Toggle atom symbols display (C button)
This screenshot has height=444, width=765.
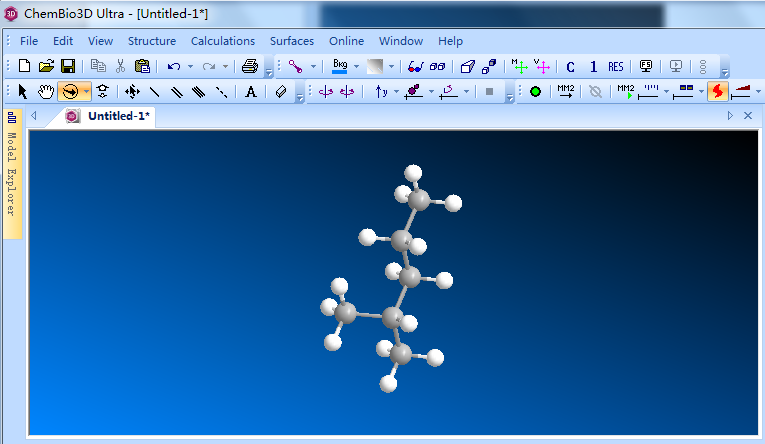point(570,67)
